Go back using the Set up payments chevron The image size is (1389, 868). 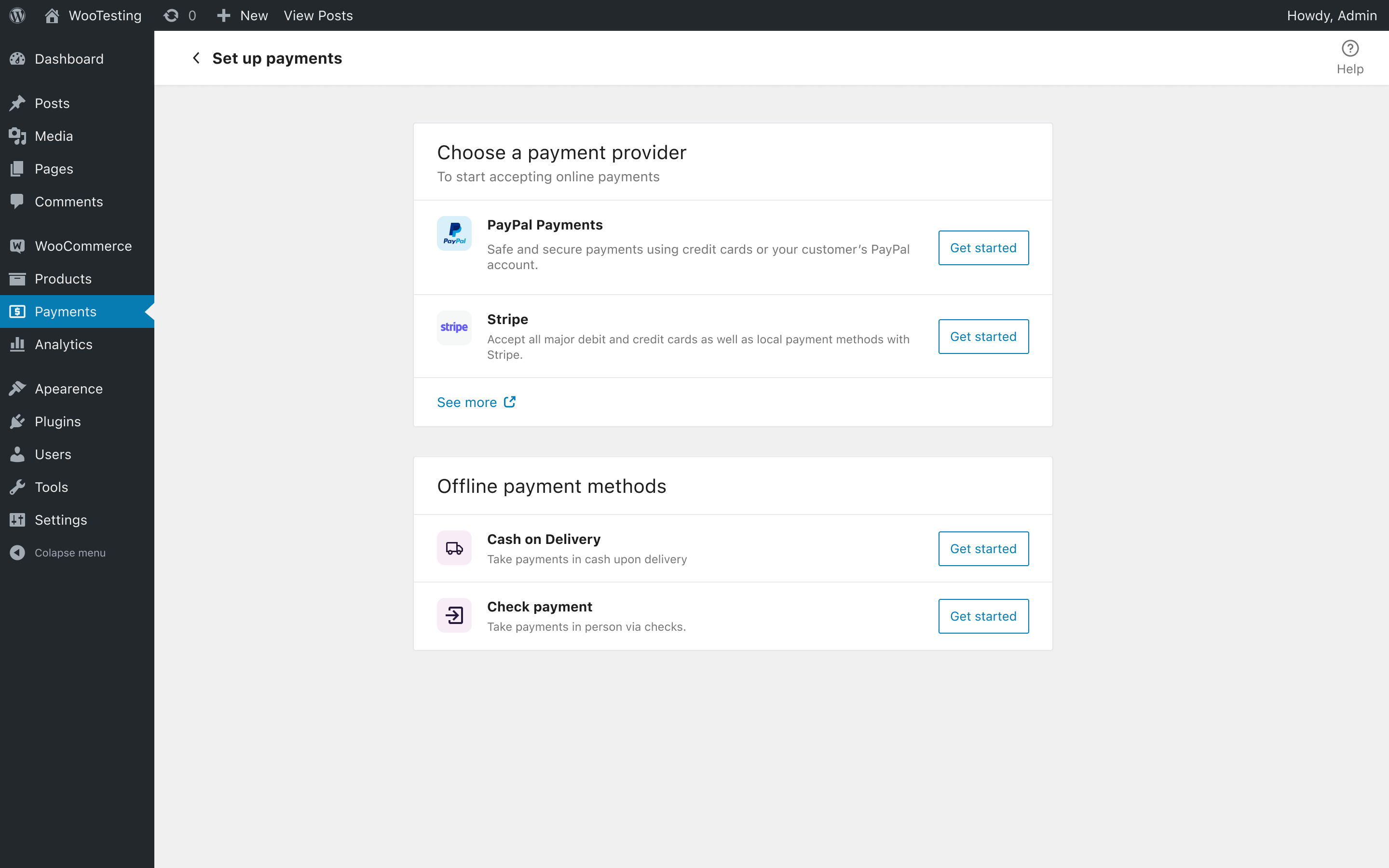click(196, 57)
